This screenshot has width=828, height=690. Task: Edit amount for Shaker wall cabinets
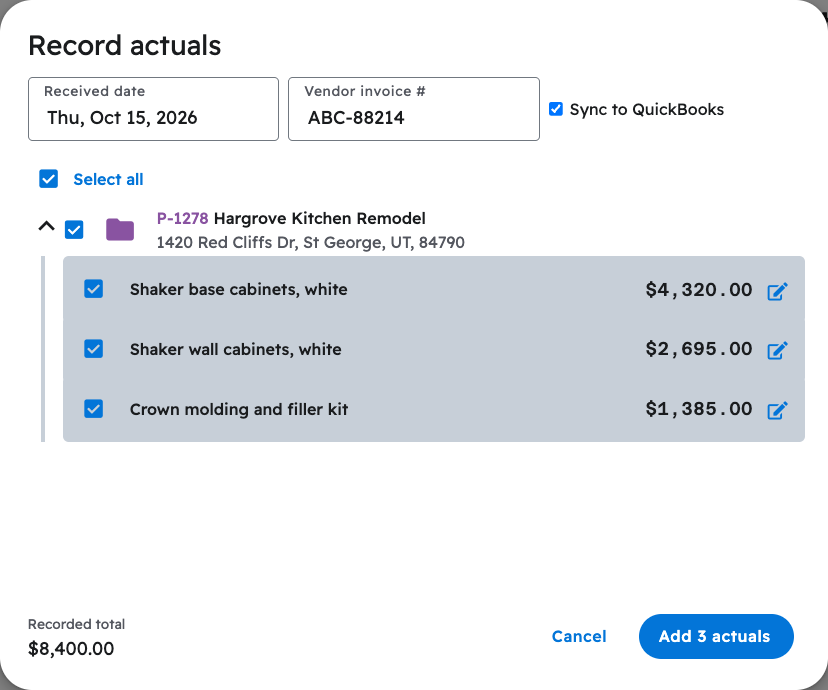click(777, 350)
